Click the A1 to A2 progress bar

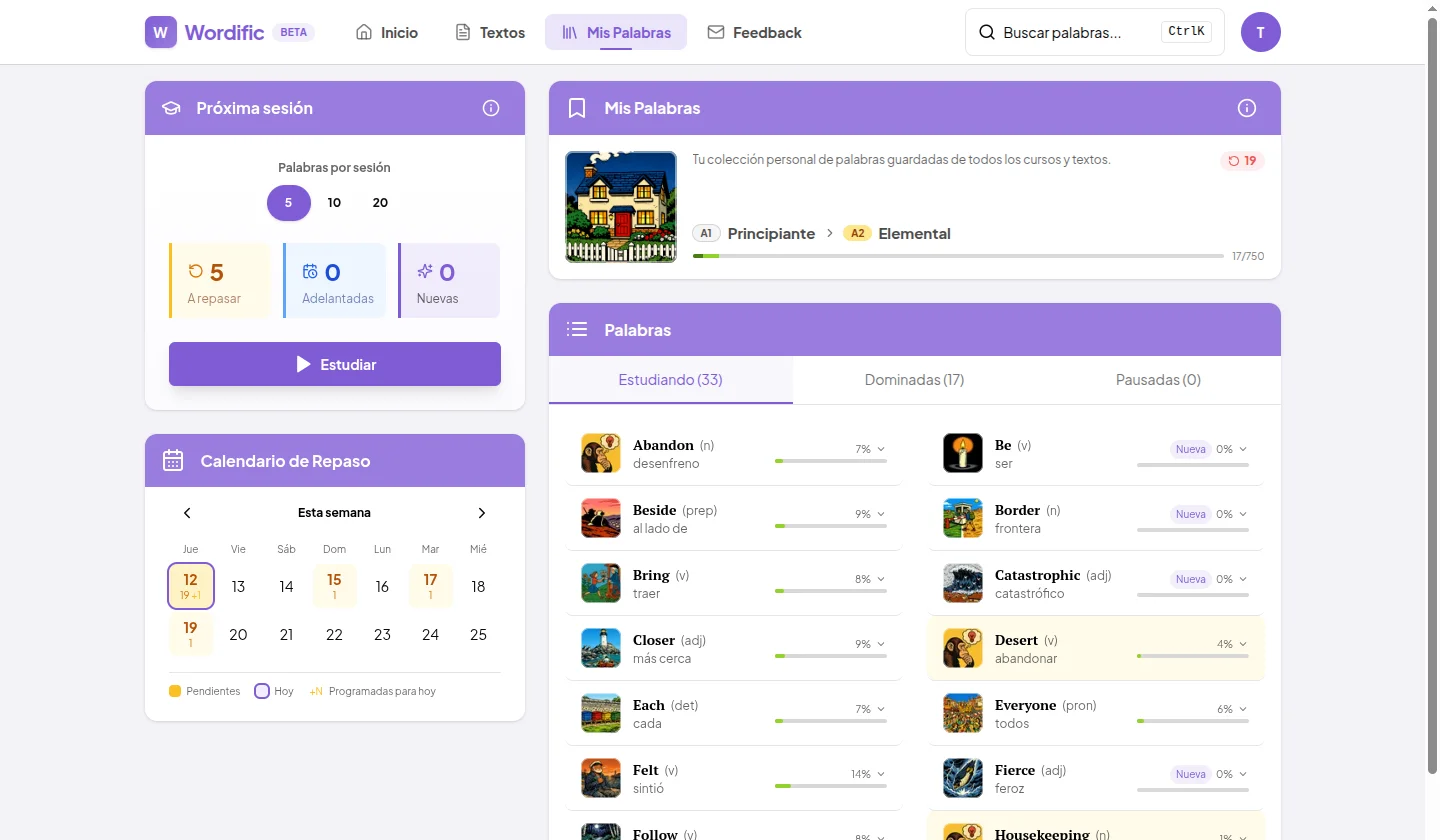[x=957, y=256]
